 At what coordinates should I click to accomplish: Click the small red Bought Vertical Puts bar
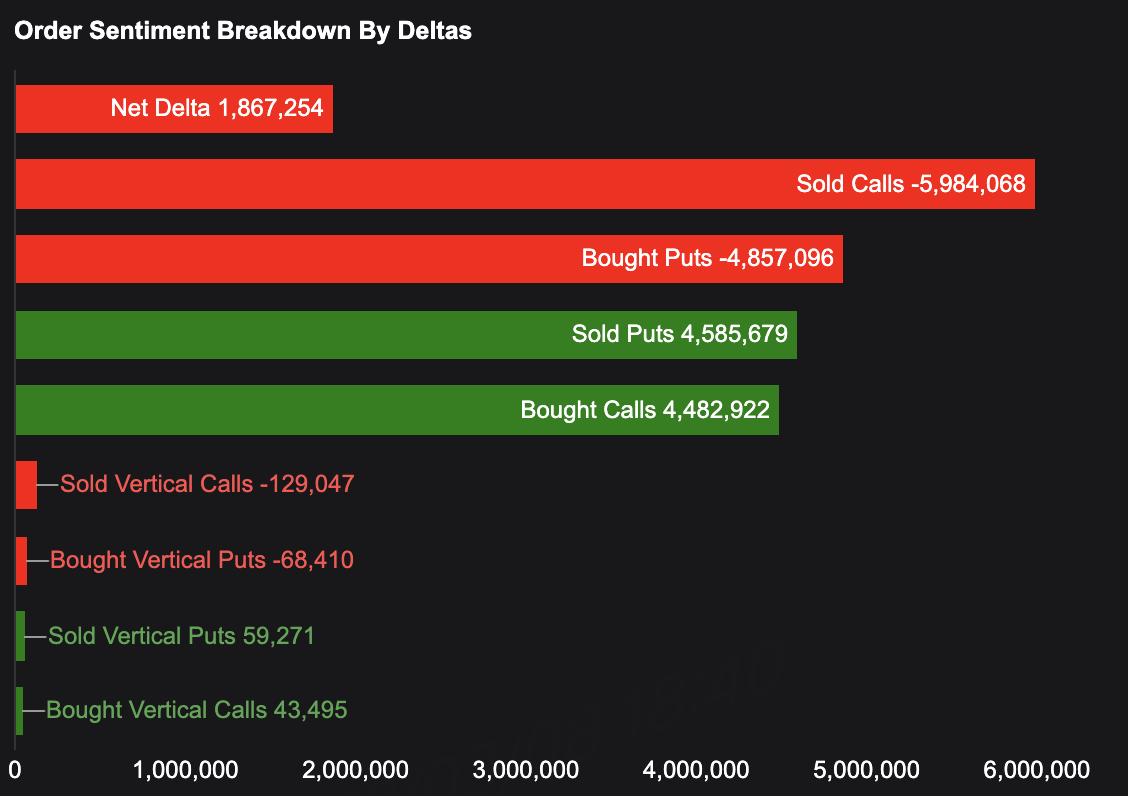[21, 561]
